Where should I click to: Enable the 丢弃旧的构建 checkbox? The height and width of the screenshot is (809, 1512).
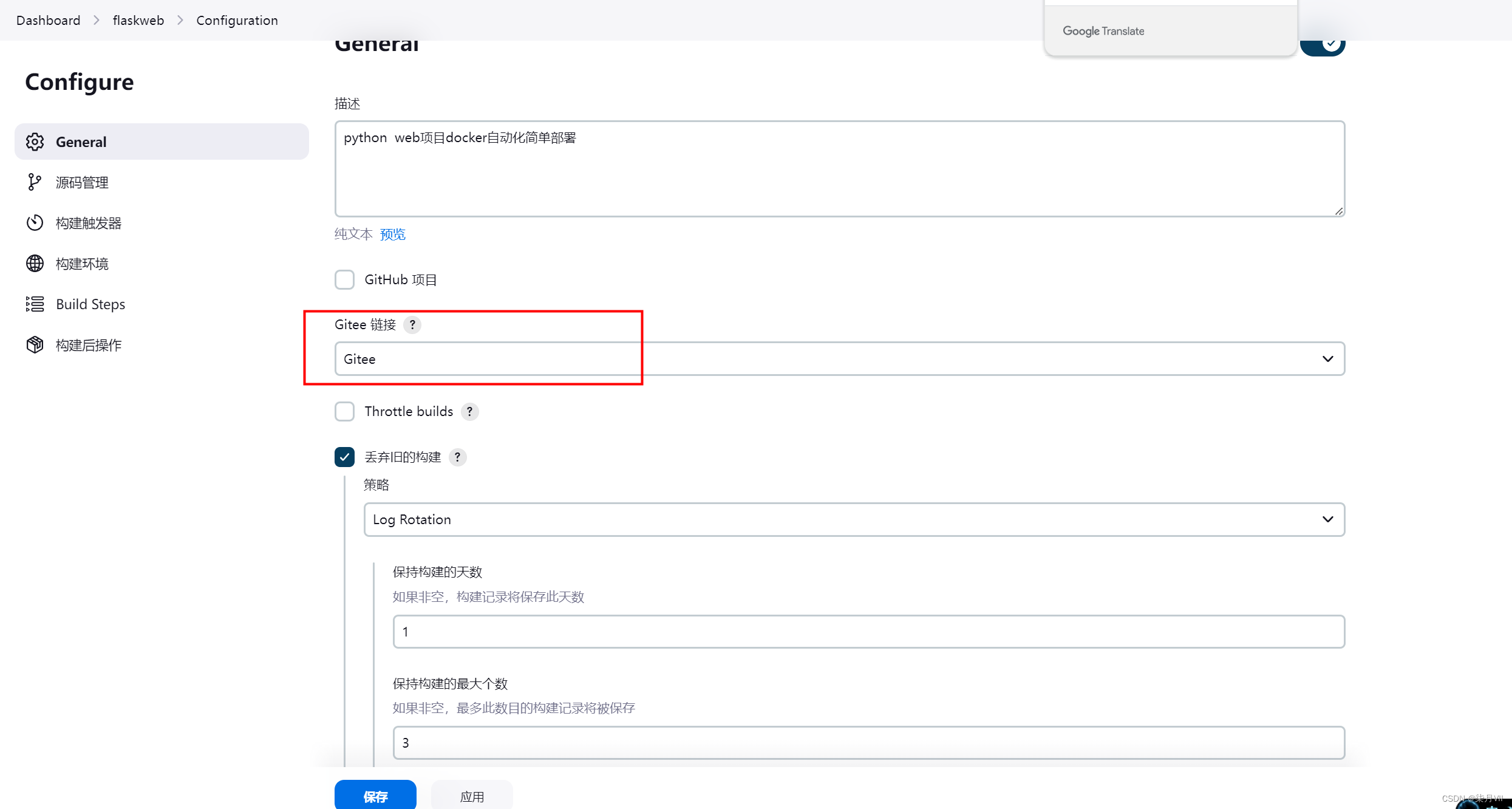click(x=343, y=457)
